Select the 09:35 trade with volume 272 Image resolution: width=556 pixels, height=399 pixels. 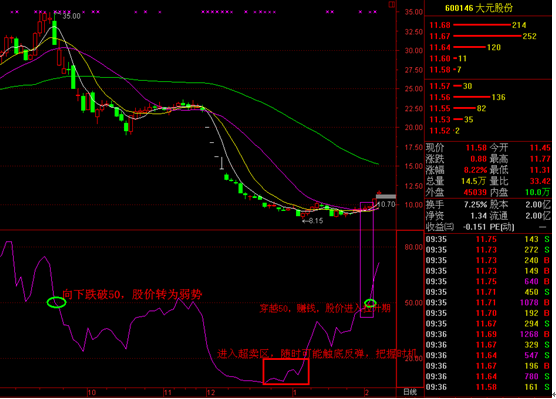pyautogui.click(x=488, y=250)
